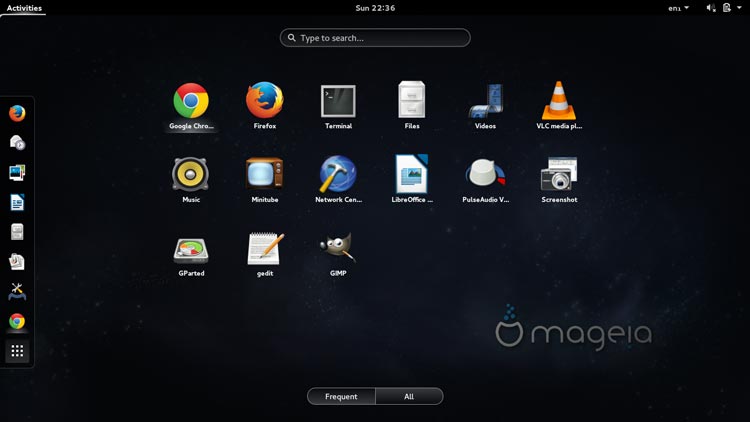Expand the en1 keyboard layout dropdown

click(678, 8)
